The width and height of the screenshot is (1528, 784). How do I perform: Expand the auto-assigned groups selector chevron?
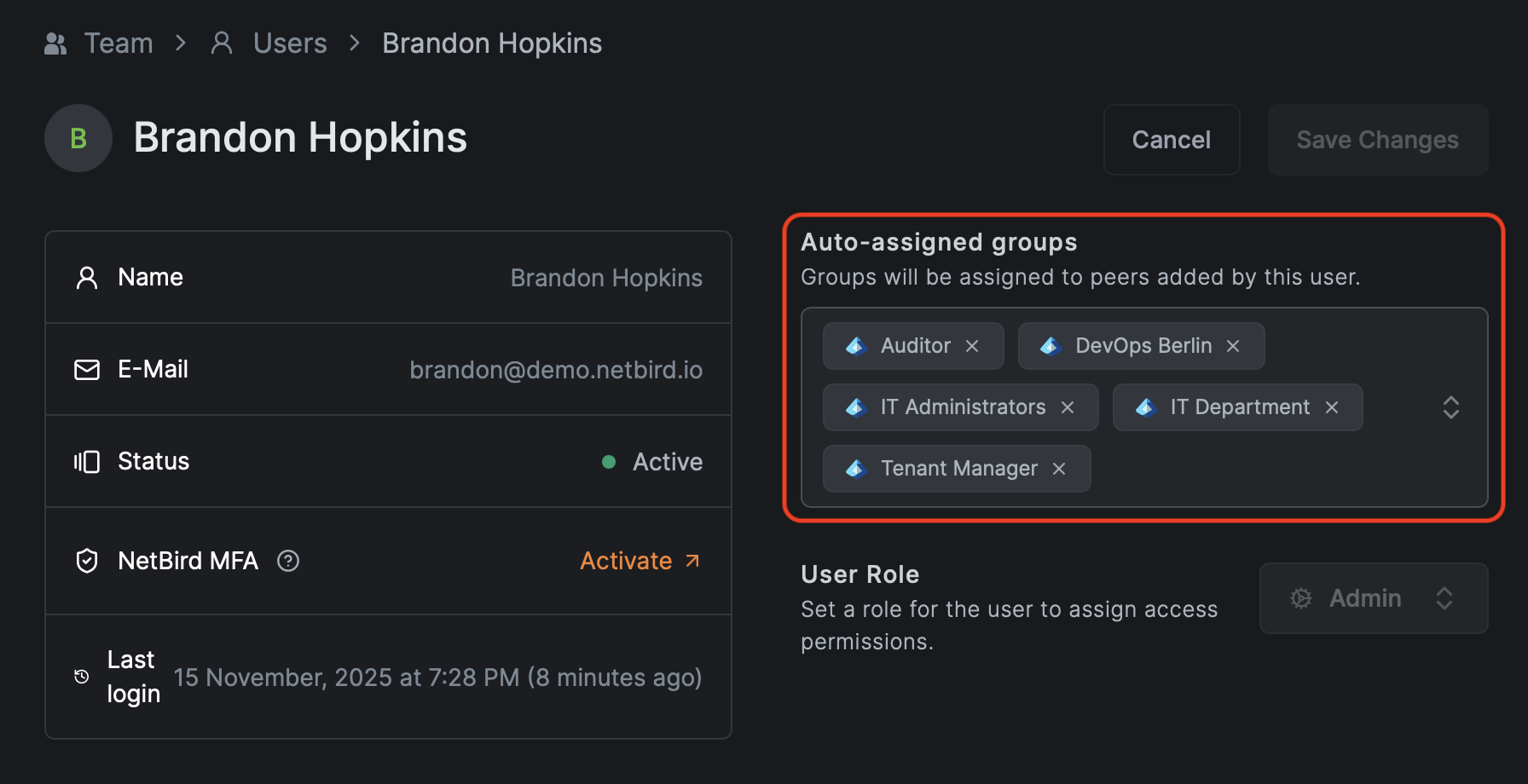click(1450, 407)
